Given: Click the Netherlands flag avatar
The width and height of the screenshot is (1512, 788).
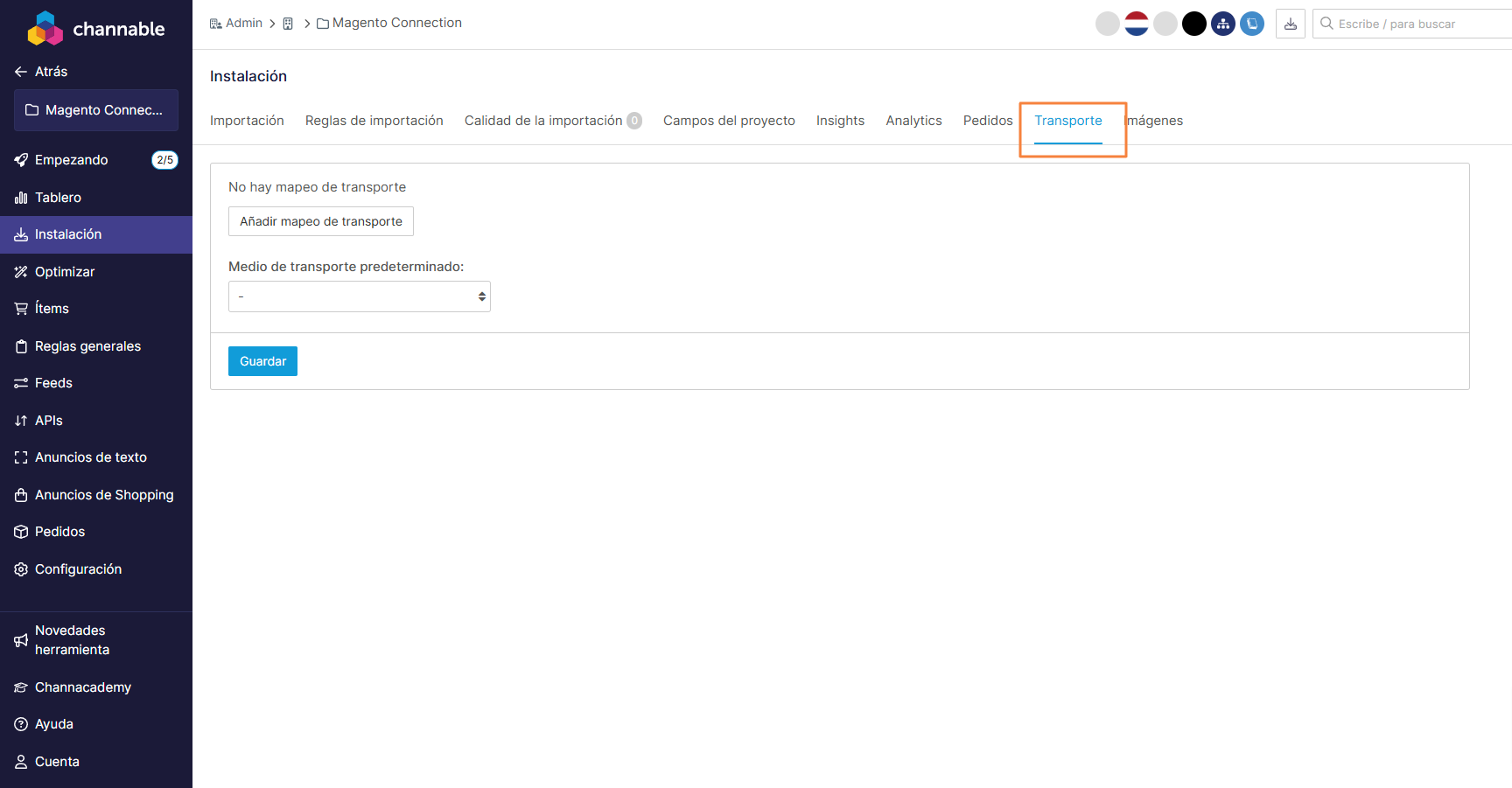Looking at the screenshot, I should [1137, 24].
